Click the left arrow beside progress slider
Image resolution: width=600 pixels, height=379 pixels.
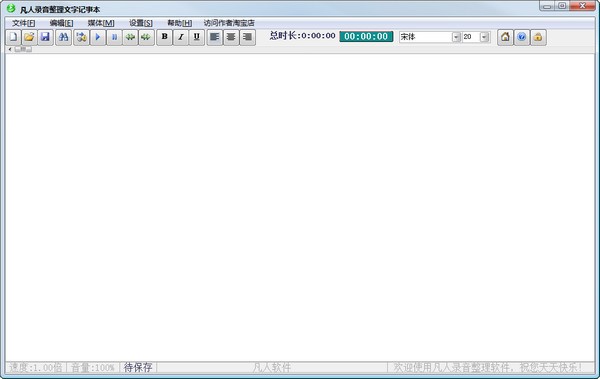(x=10, y=49)
